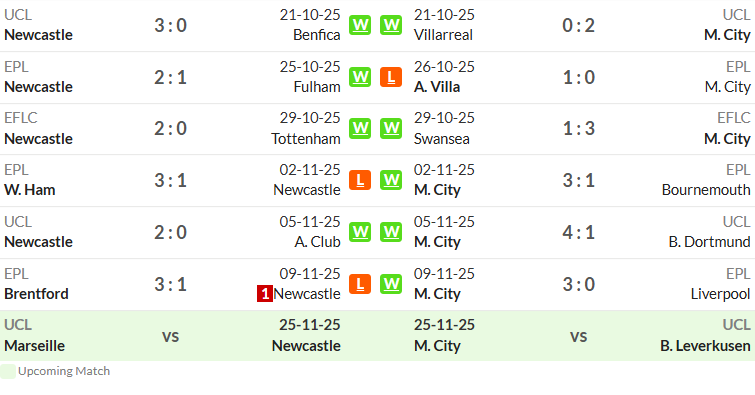Click the W badge for M. City vs B. Dortmund
Viewport: 755px width, 395px height.
click(x=391, y=232)
